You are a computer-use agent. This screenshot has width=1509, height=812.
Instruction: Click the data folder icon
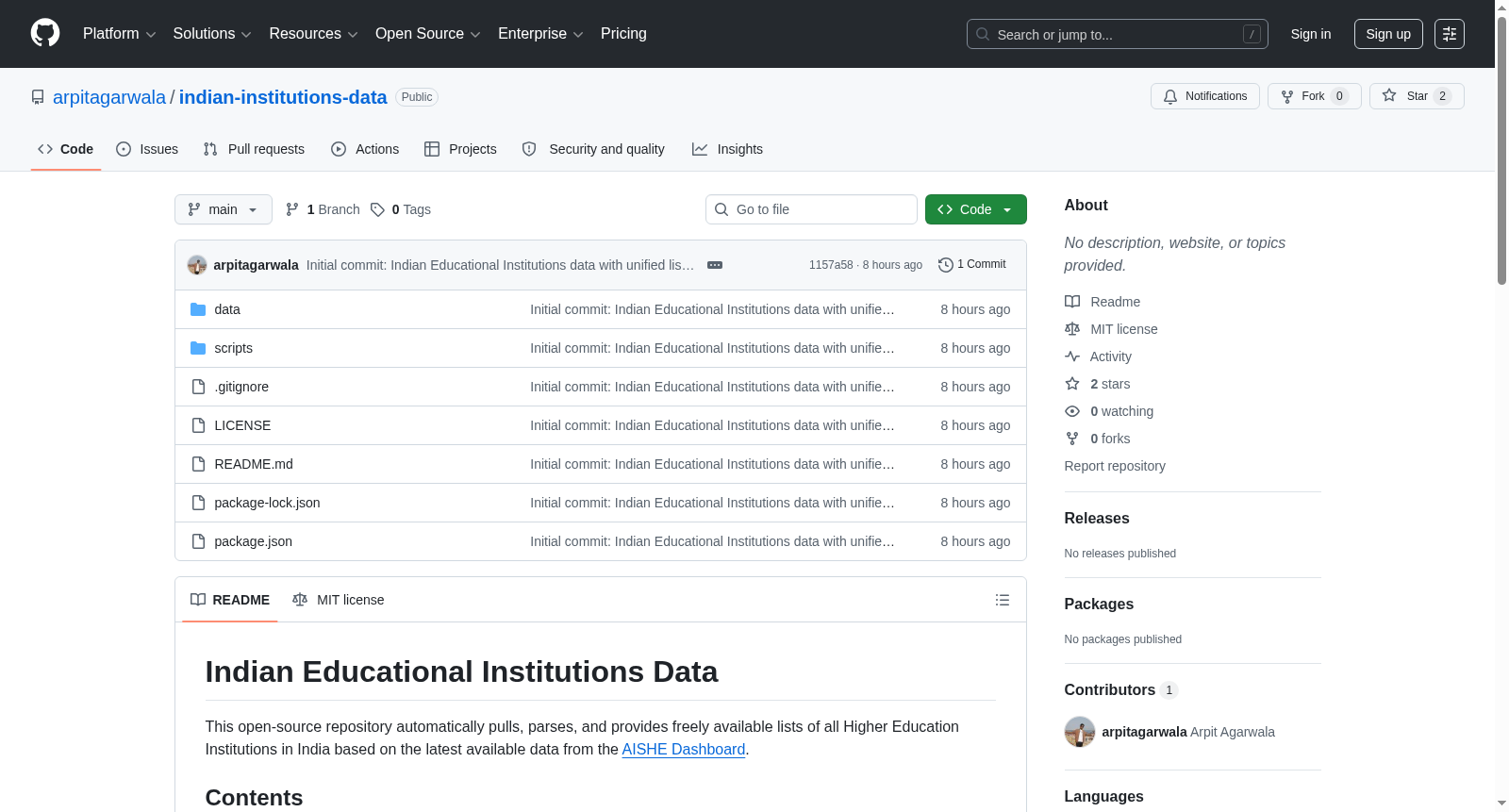tap(198, 309)
